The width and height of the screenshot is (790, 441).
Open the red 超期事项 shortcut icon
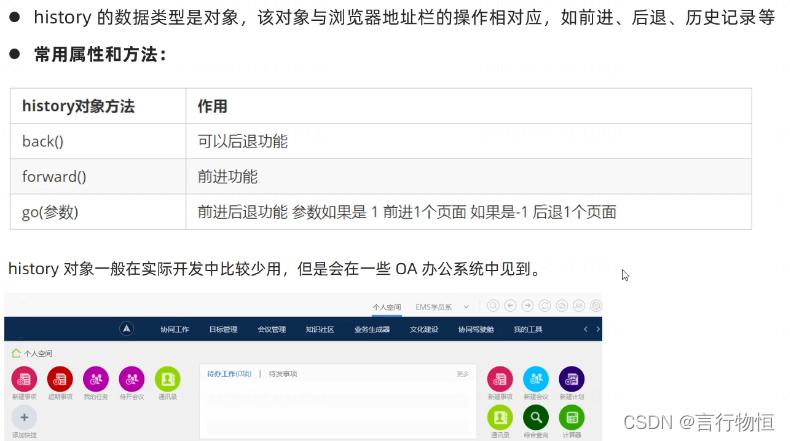click(60, 379)
